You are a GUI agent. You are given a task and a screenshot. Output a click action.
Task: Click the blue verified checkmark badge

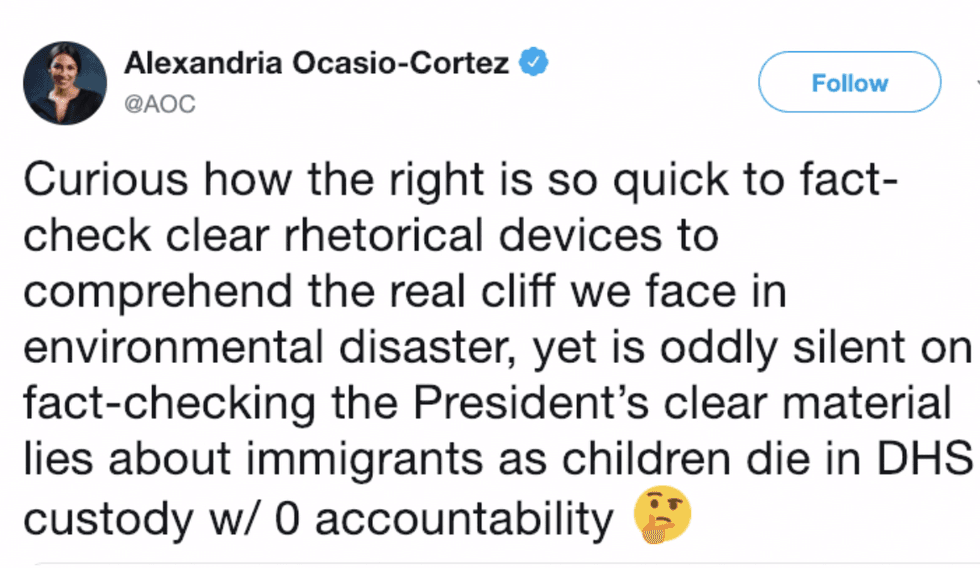(534, 63)
